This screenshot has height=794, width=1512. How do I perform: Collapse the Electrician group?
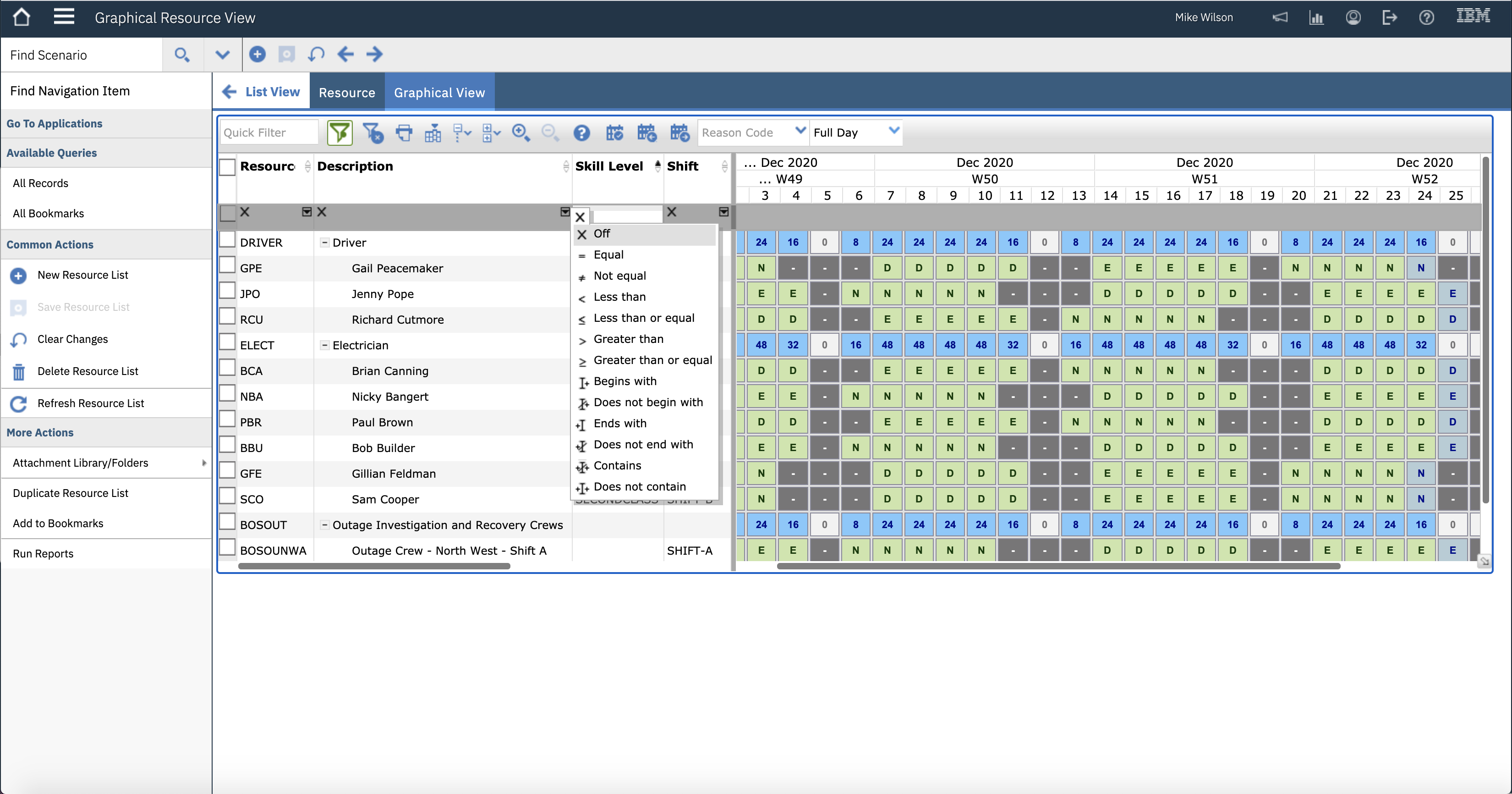click(324, 345)
